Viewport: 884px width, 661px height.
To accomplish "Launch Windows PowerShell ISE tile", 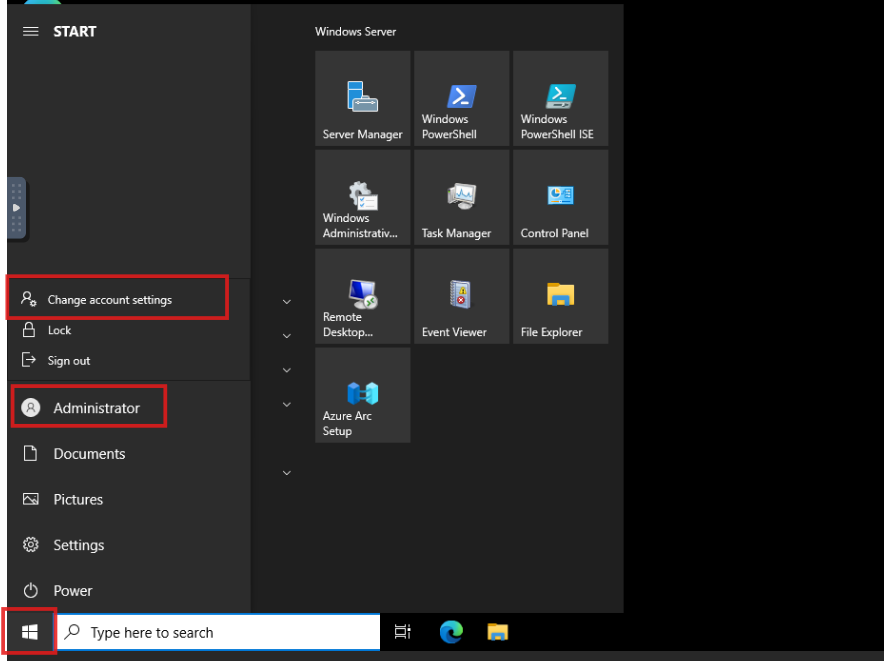I will tap(560, 99).
